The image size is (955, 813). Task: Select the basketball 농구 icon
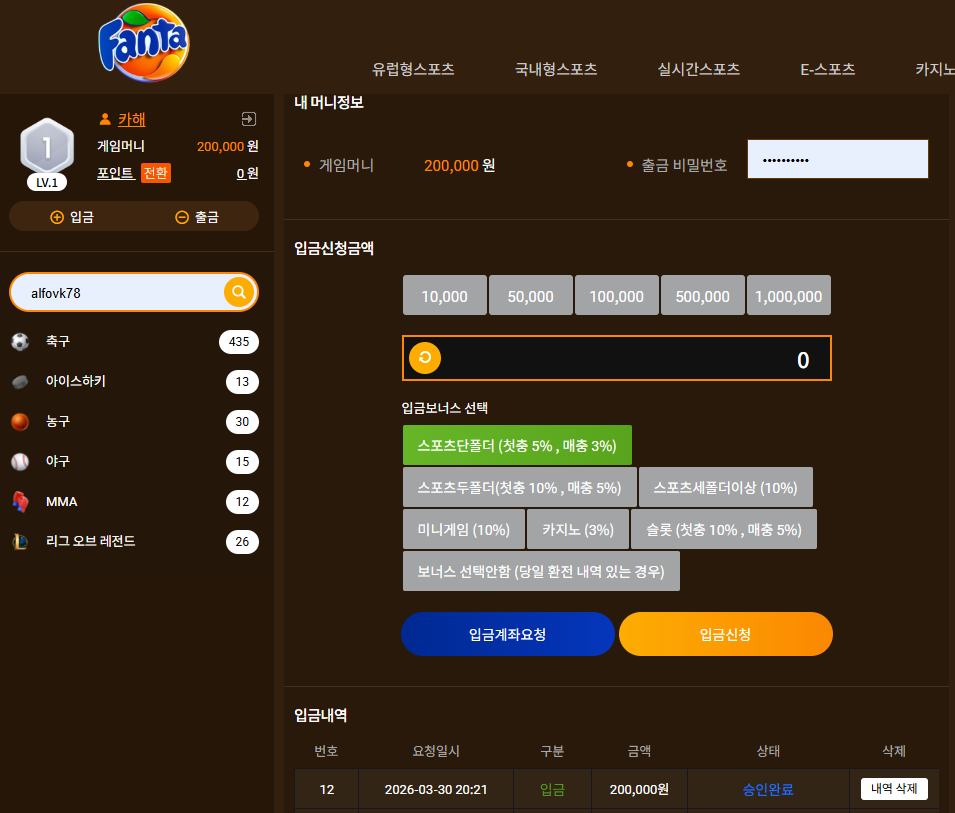[x=20, y=421]
